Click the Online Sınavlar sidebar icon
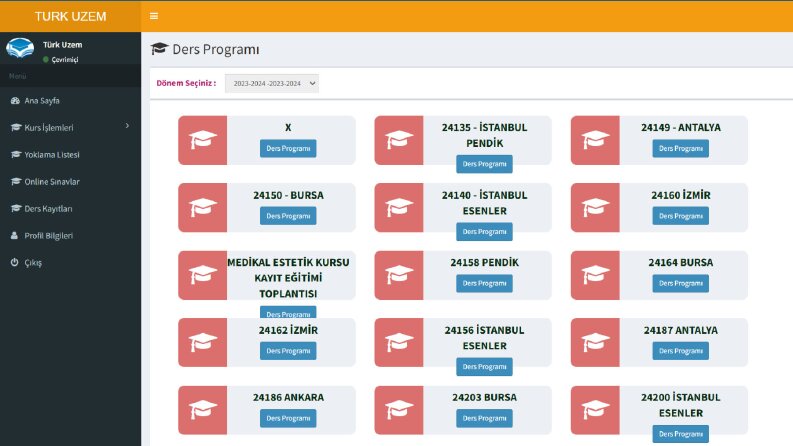The width and height of the screenshot is (793, 446). (16, 182)
